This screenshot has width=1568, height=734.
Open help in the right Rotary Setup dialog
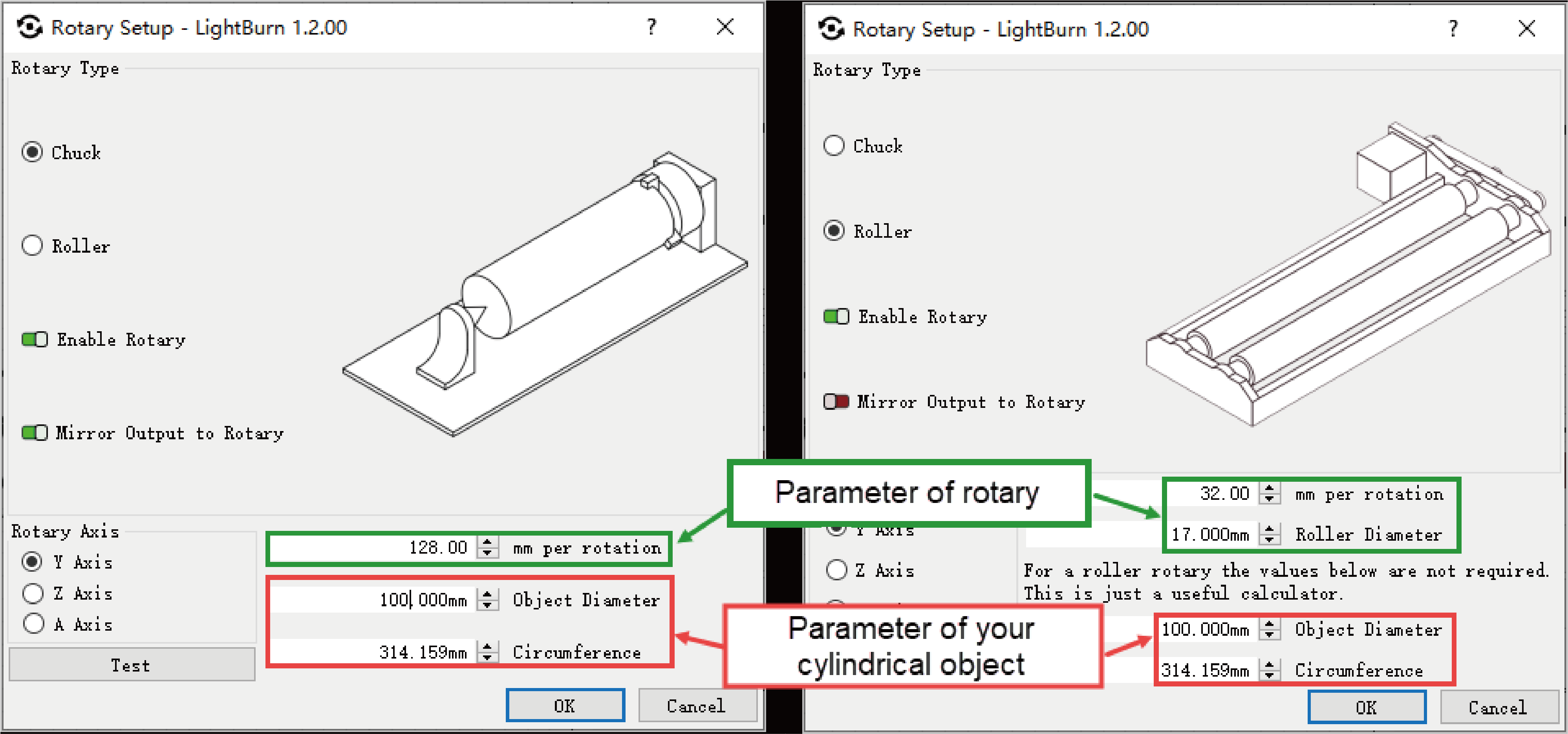tap(1453, 28)
